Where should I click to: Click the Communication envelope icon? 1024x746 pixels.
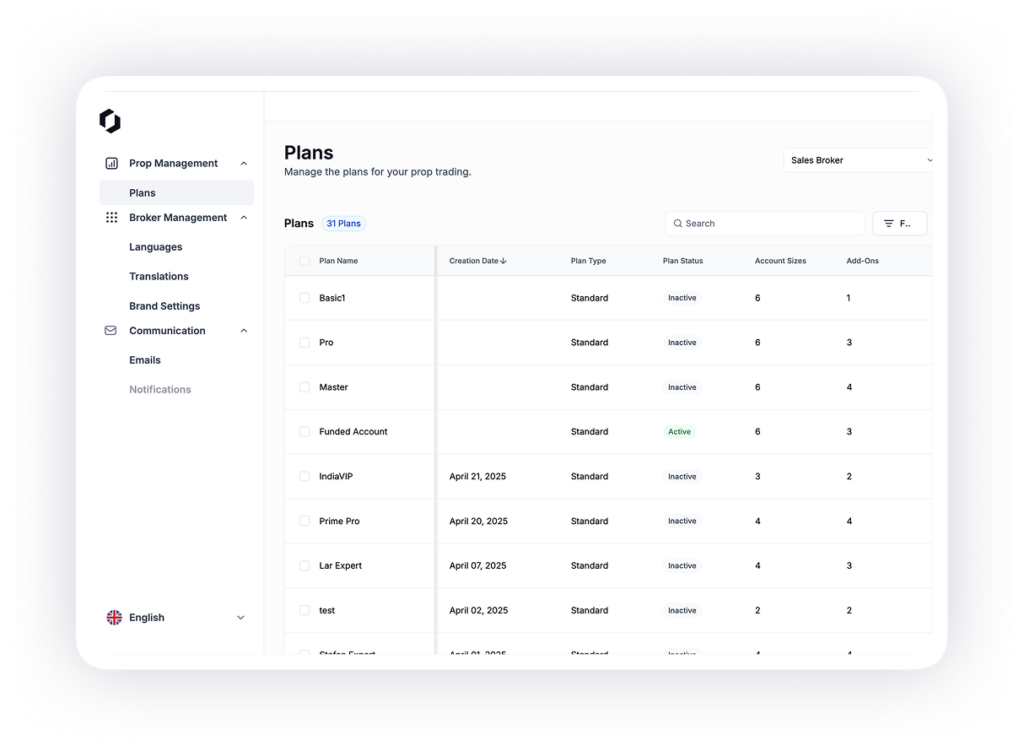click(x=111, y=330)
